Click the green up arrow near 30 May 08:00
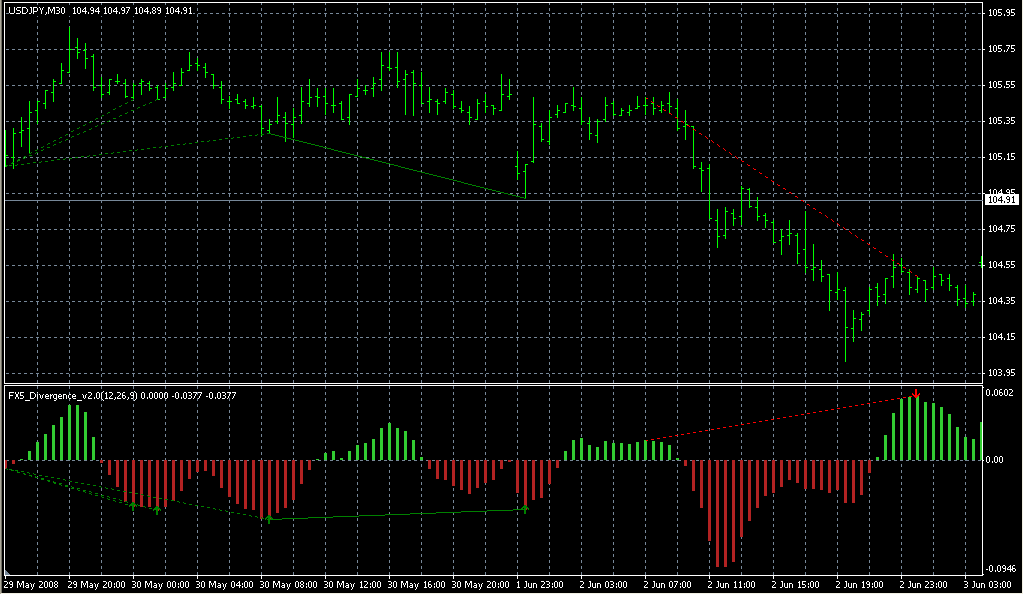Image resolution: width=1024 pixels, height=594 pixels. [x=268, y=519]
